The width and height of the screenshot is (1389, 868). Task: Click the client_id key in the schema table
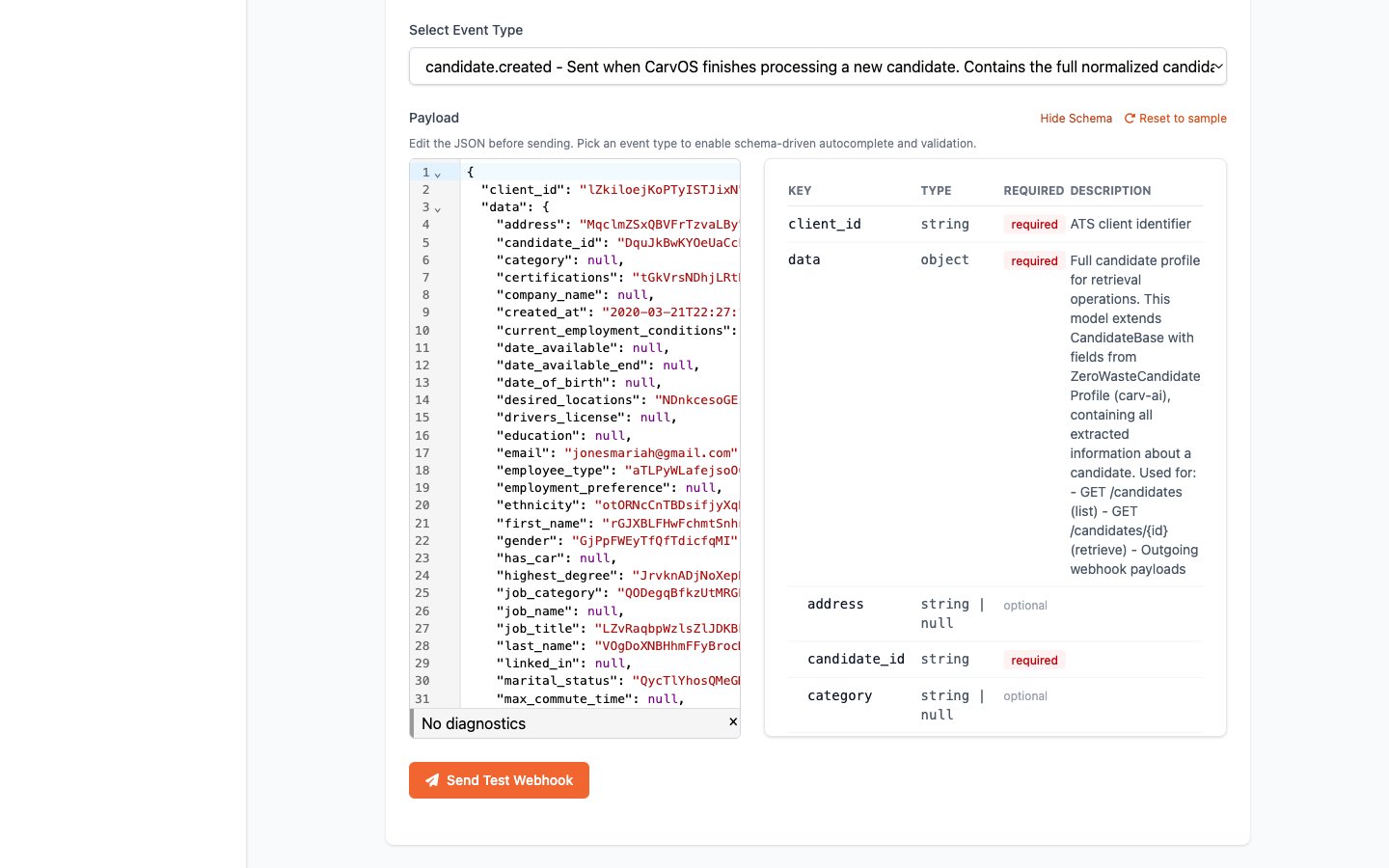[x=825, y=224]
